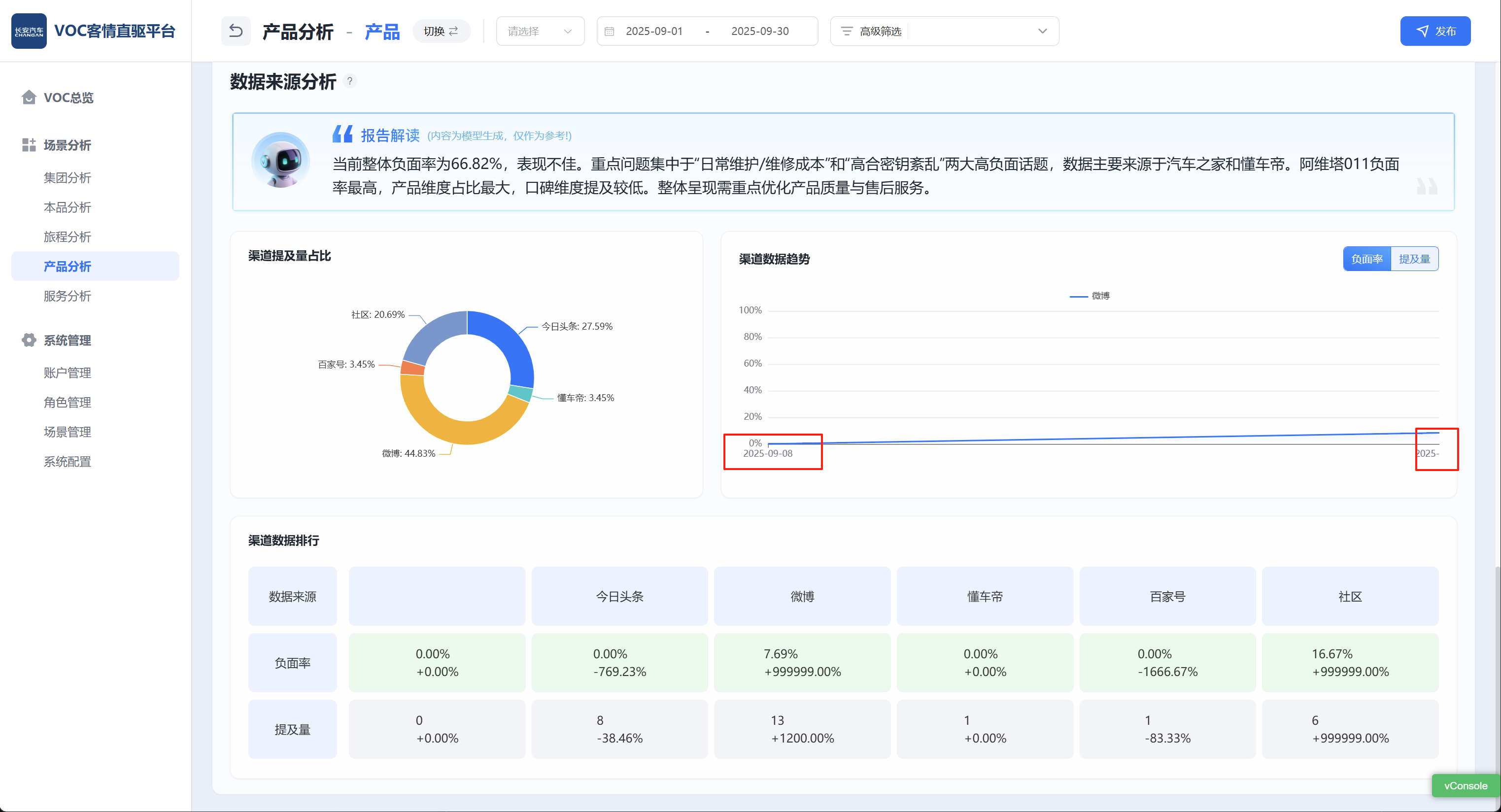Screen dimensions: 1501x812
Task: Click the back arrow icon
Action: 236,31
